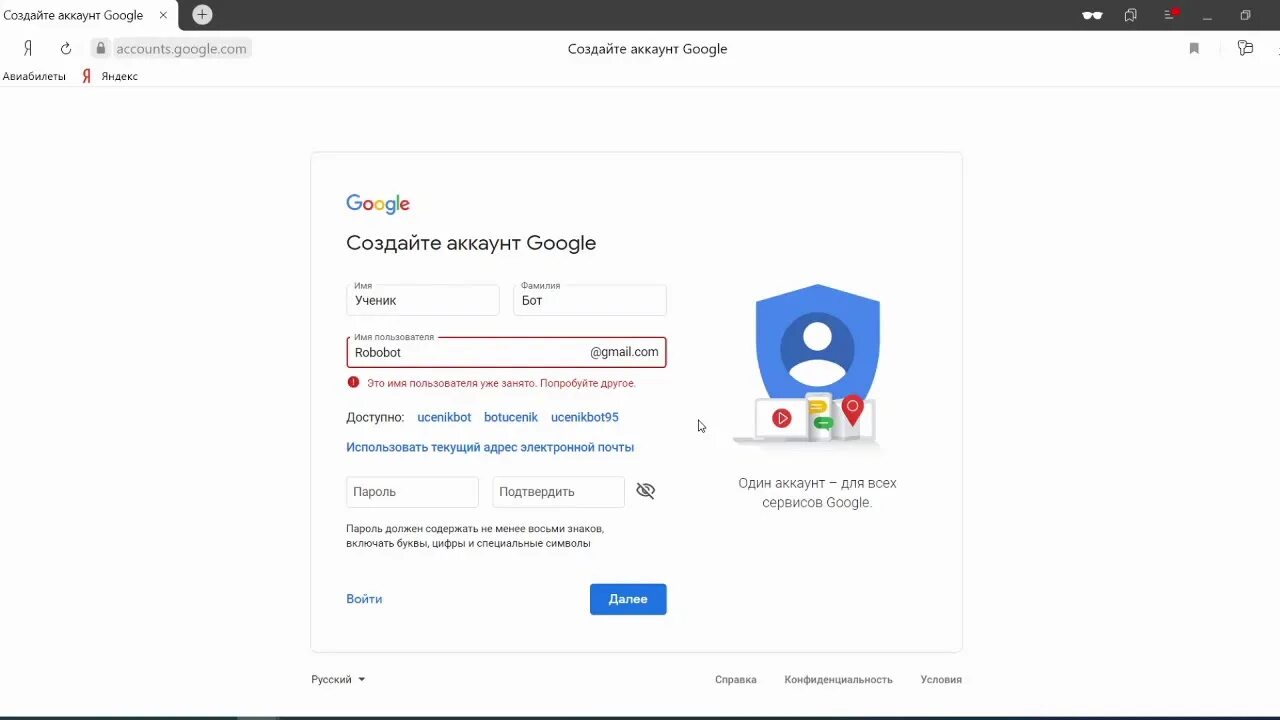Open the 'Условия' terms link
1280x720 pixels.
tap(941, 679)
